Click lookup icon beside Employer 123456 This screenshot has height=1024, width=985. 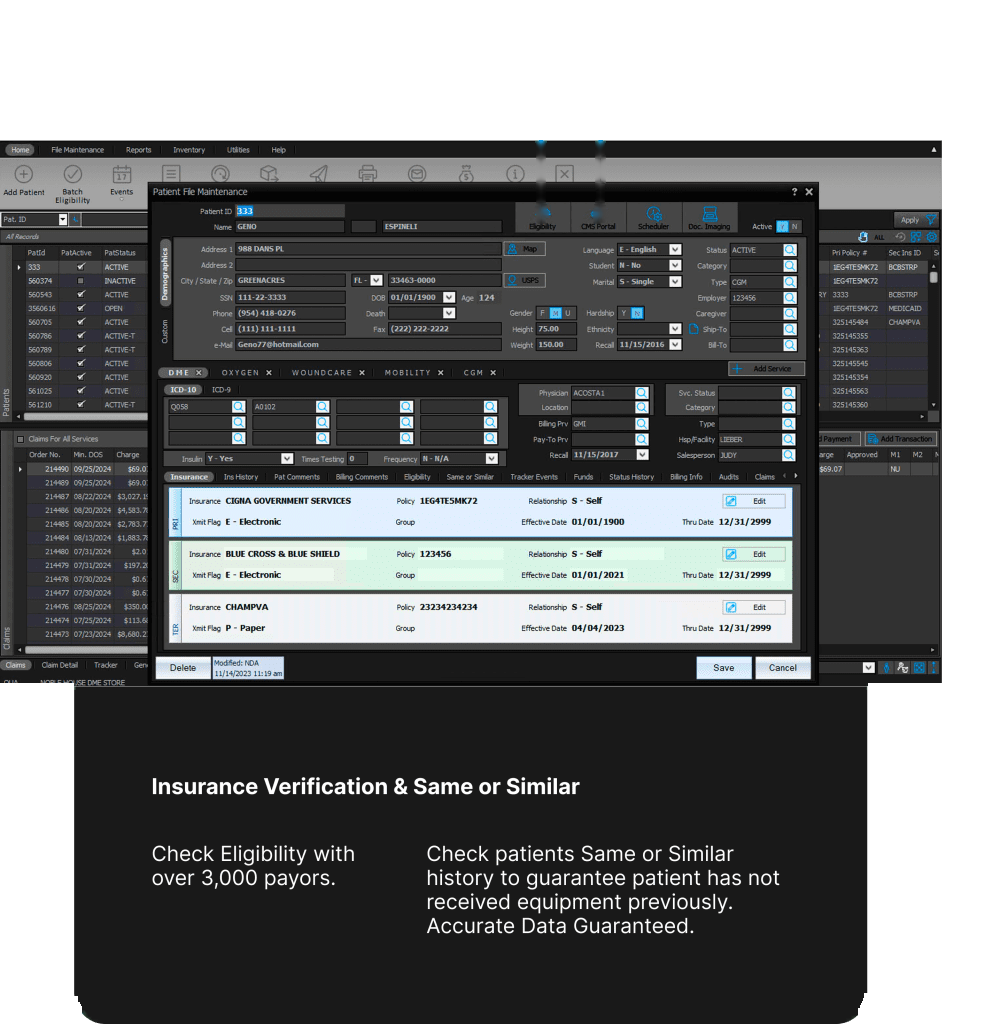[x=790, y=298]
